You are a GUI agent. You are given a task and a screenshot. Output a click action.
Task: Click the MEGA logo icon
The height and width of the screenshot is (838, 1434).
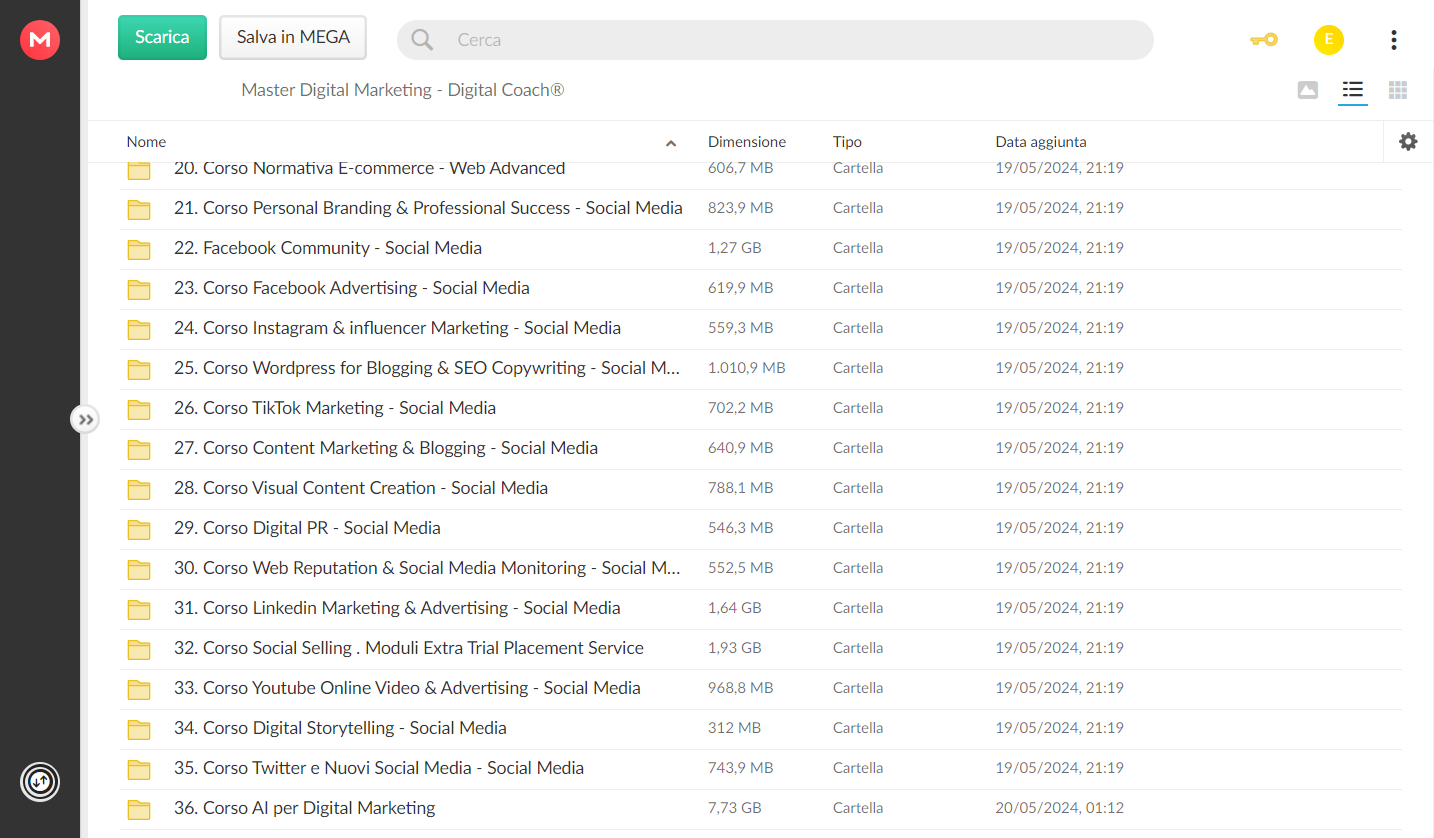(40, 39)
